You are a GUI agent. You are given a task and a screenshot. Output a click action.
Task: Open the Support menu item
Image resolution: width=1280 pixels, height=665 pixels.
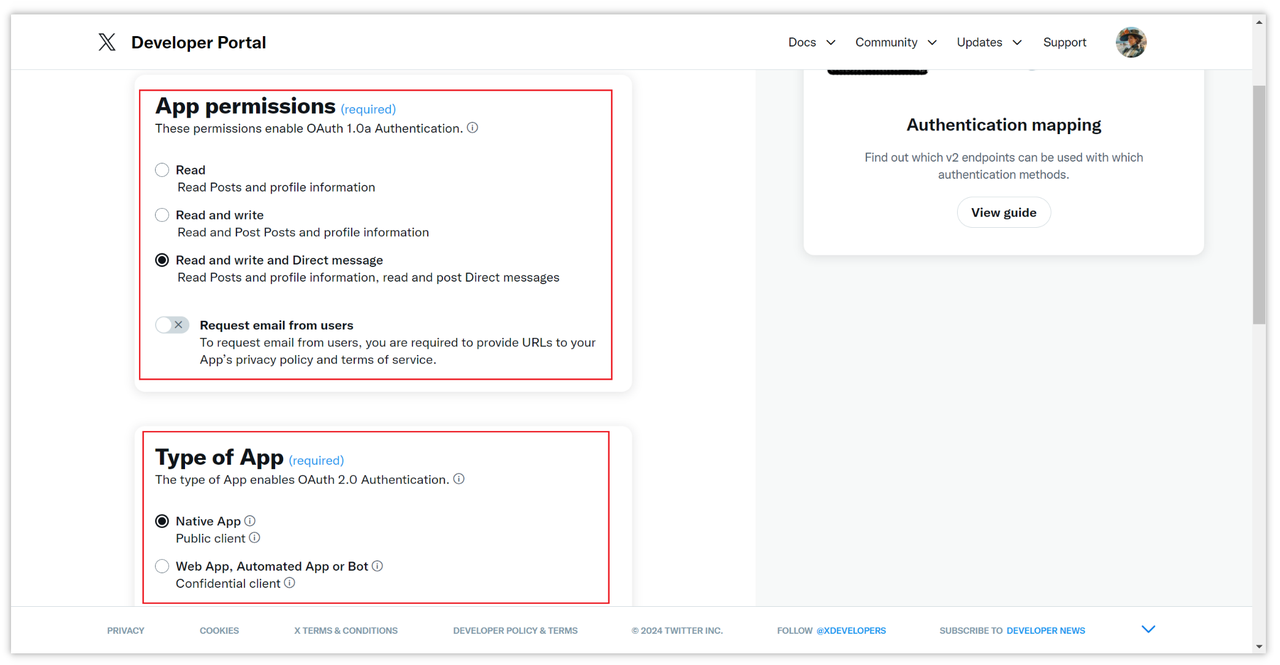[1064, 42]
